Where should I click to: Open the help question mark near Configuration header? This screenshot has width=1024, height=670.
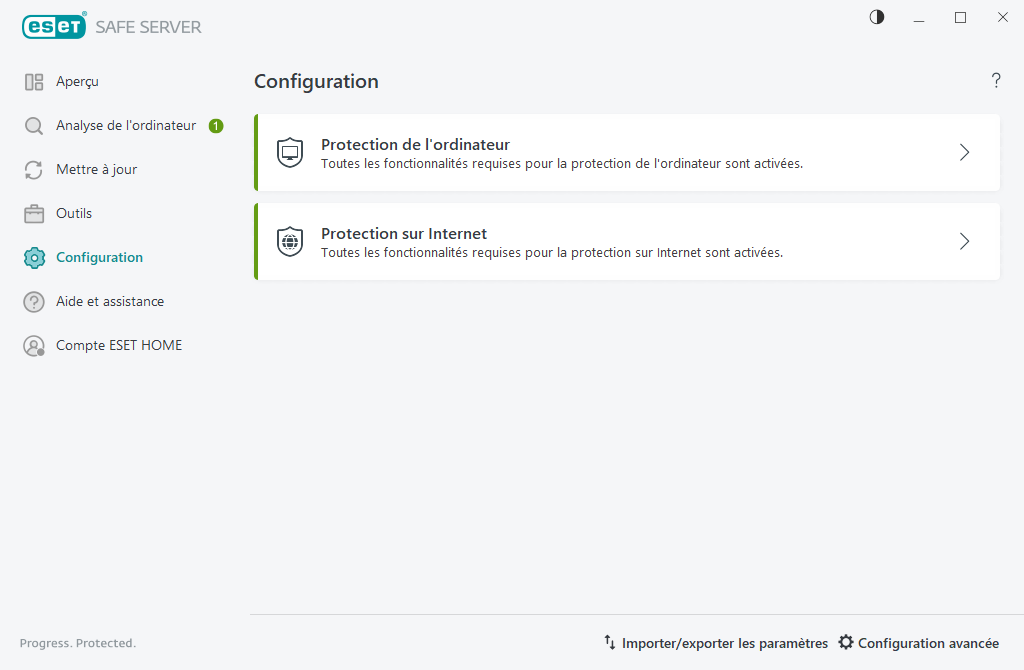pos(996,81)
